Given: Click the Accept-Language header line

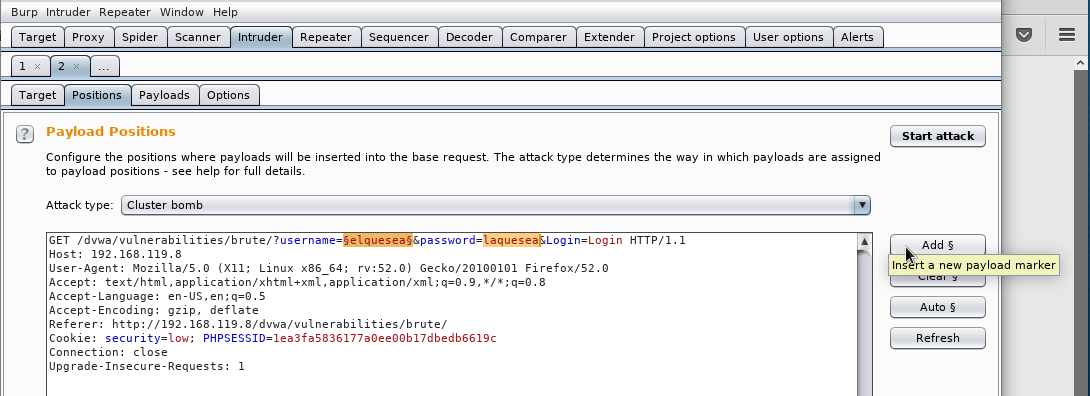Looking at the screenshot, I should (157, 296).
